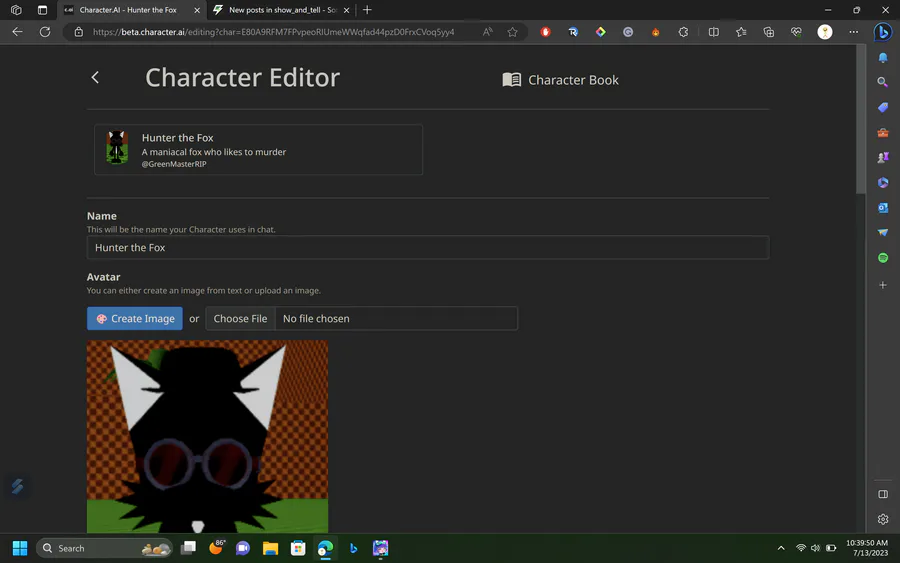Open the Read aloud icon
The width and height of the screenshot is (900, 563).
487,32
